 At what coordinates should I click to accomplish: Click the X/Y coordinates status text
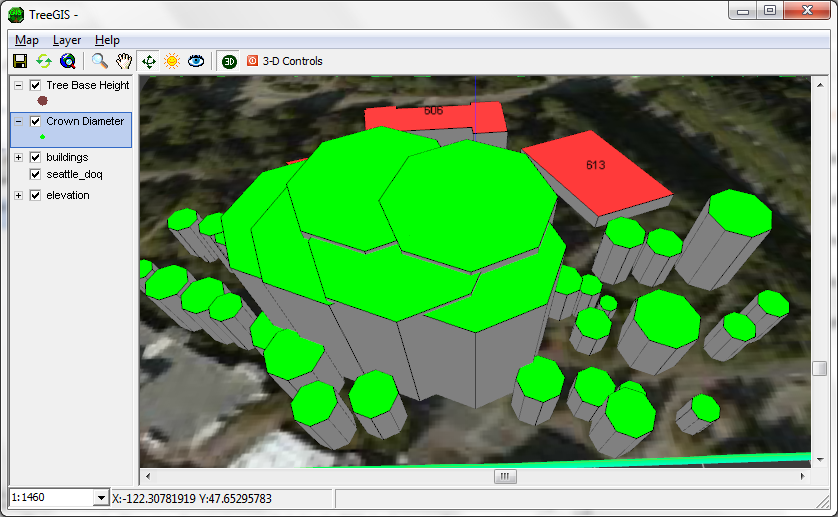192,499
